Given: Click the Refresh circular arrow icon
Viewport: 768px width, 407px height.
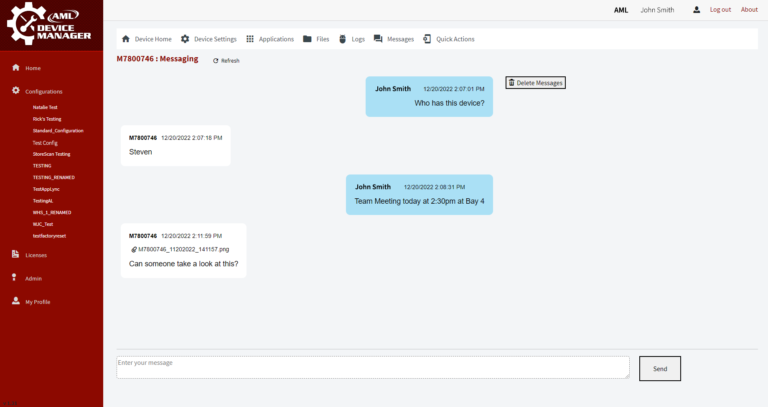Looking at the screenshot, I should pyautogui.click(x=216, y=61).
